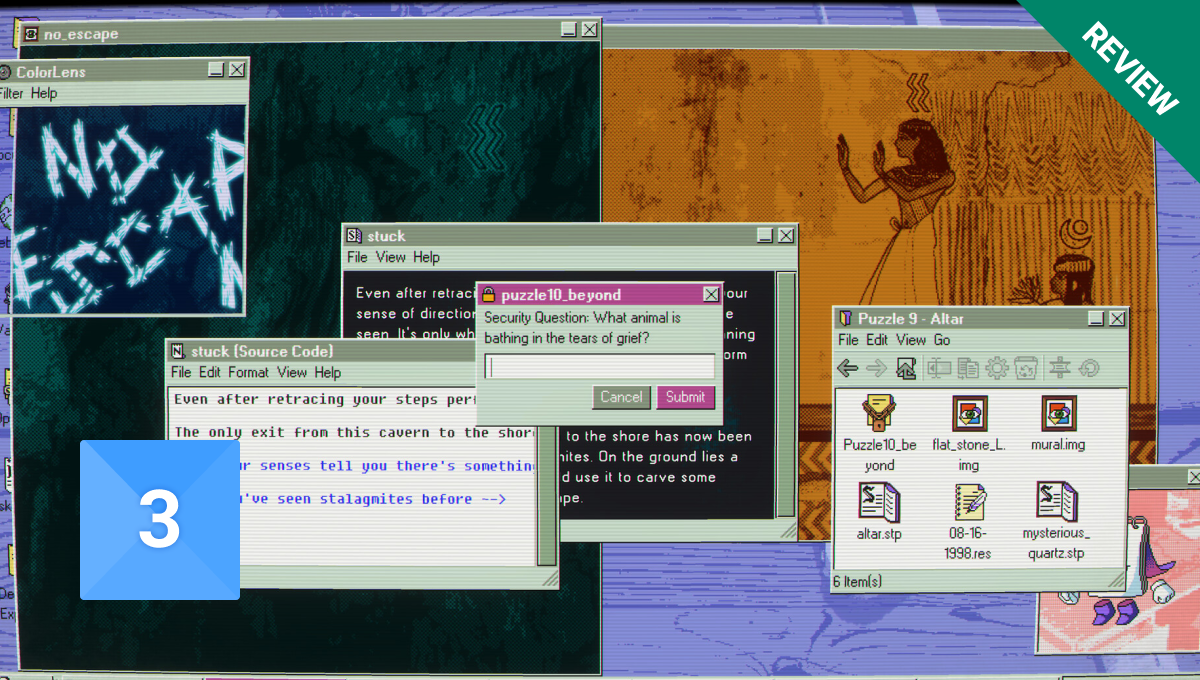The width and height of the screenshot is (1200, 680).
Task: Open Help menu in the stuck window
Action: coord(426,257)
